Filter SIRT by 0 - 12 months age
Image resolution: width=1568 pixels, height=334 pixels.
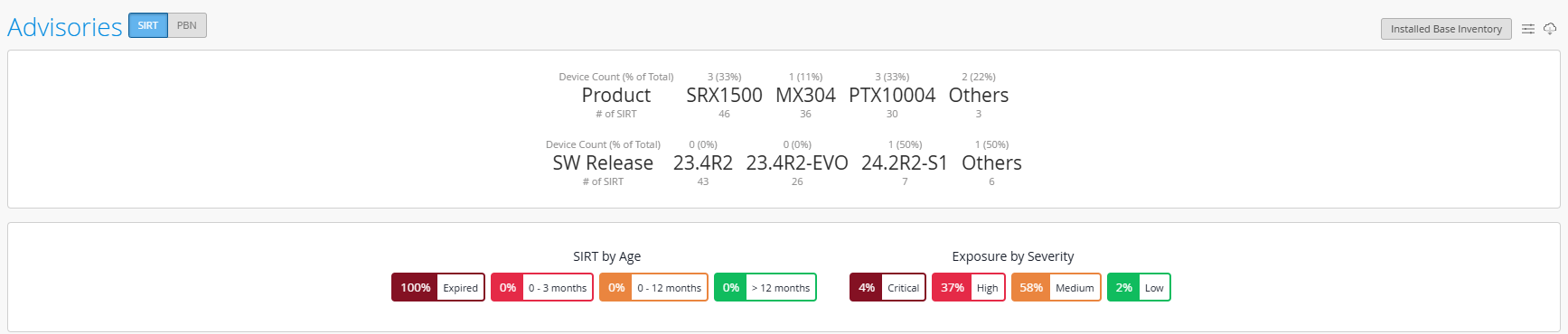653,287
